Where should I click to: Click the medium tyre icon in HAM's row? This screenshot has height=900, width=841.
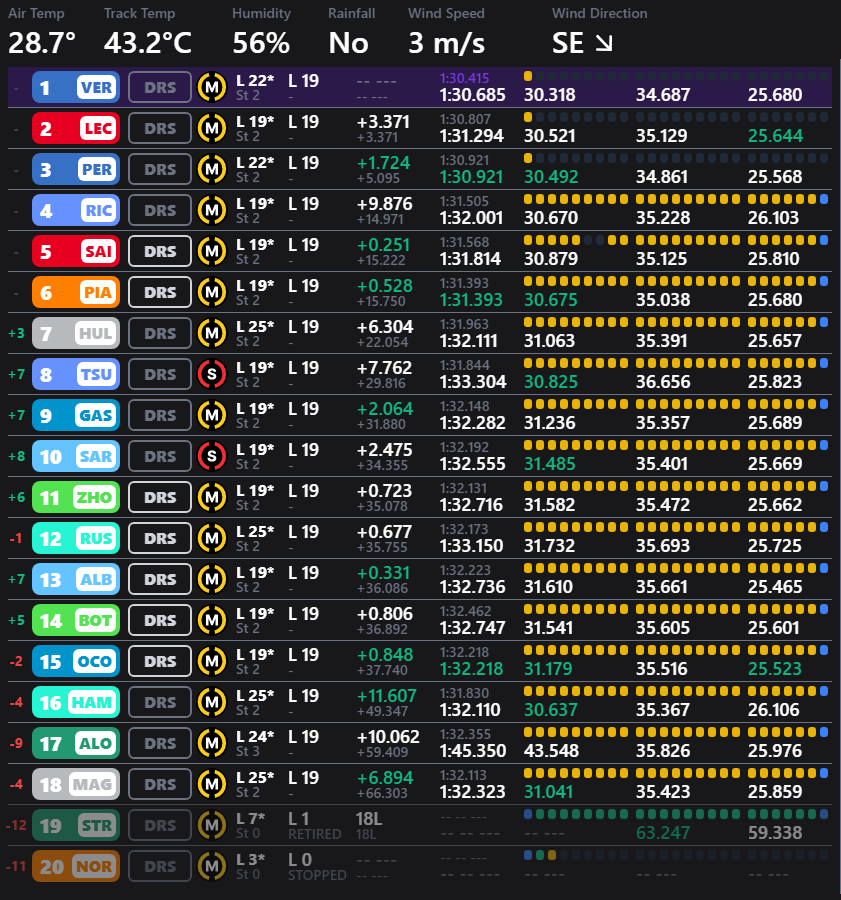(x=212, y=702)
